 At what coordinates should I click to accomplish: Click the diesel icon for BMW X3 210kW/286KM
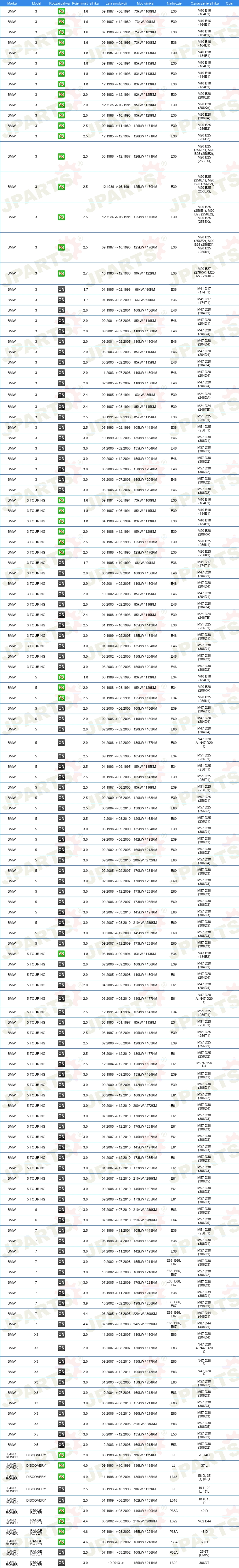coord(61,1424)
